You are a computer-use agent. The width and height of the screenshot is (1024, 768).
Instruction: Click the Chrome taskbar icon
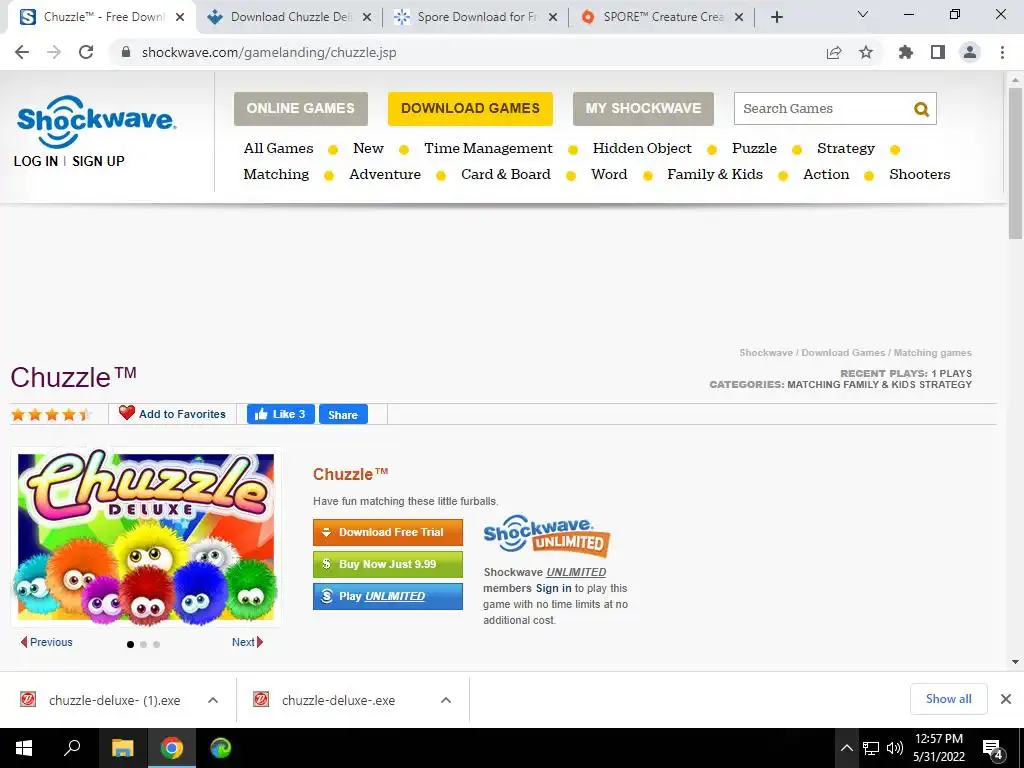(x=172, y=748)
